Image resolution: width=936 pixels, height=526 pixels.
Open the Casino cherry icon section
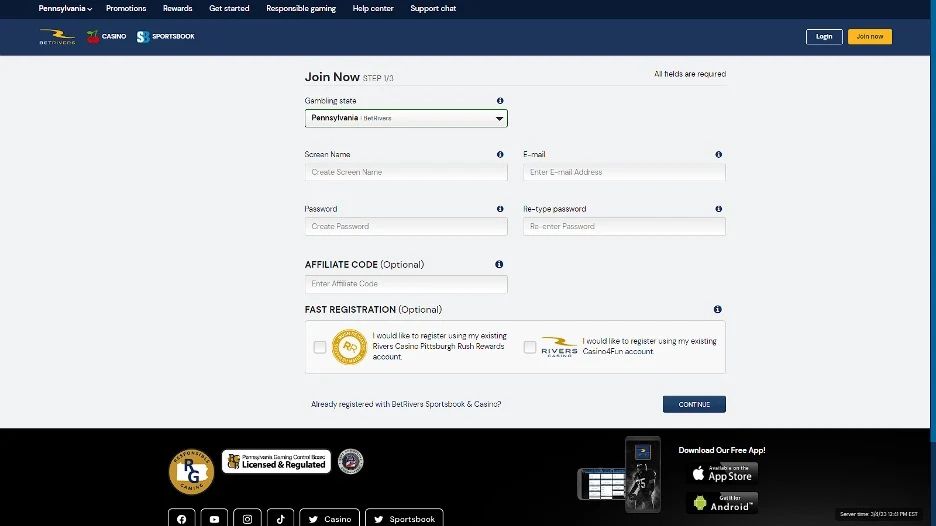pyautogui.click(x=106, y=36)
